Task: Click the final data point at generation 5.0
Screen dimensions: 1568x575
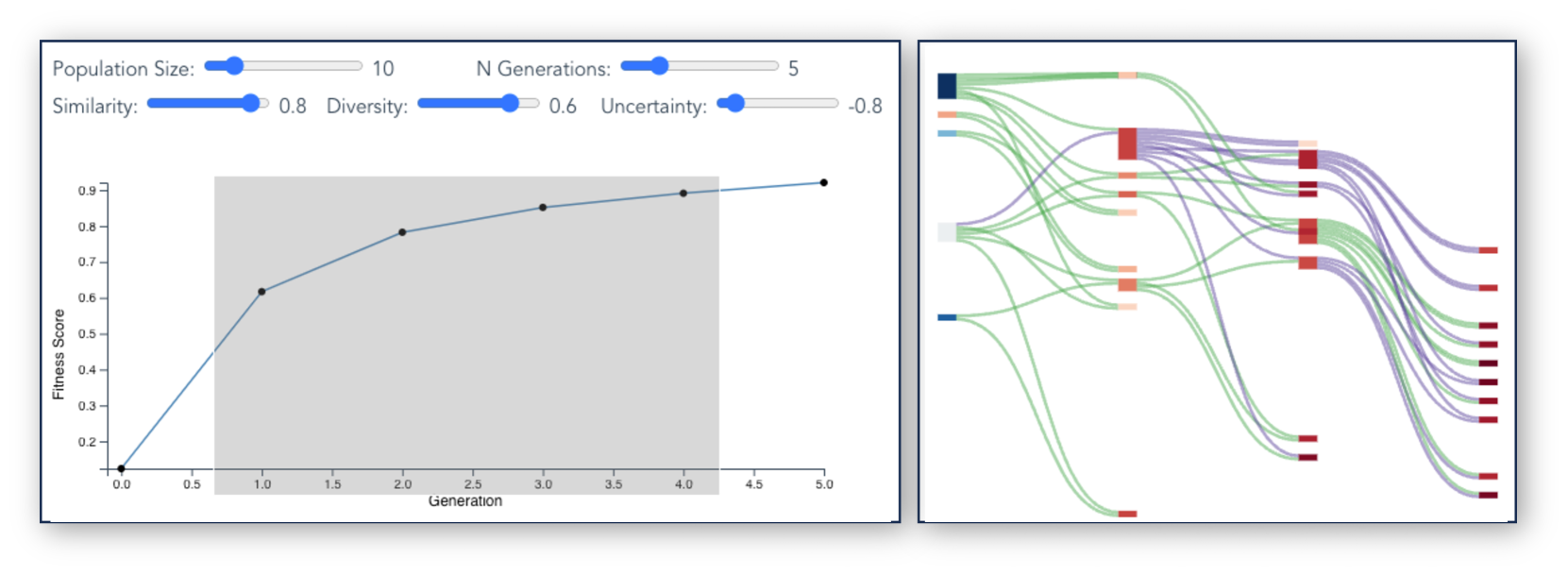Action: [824, 182]
